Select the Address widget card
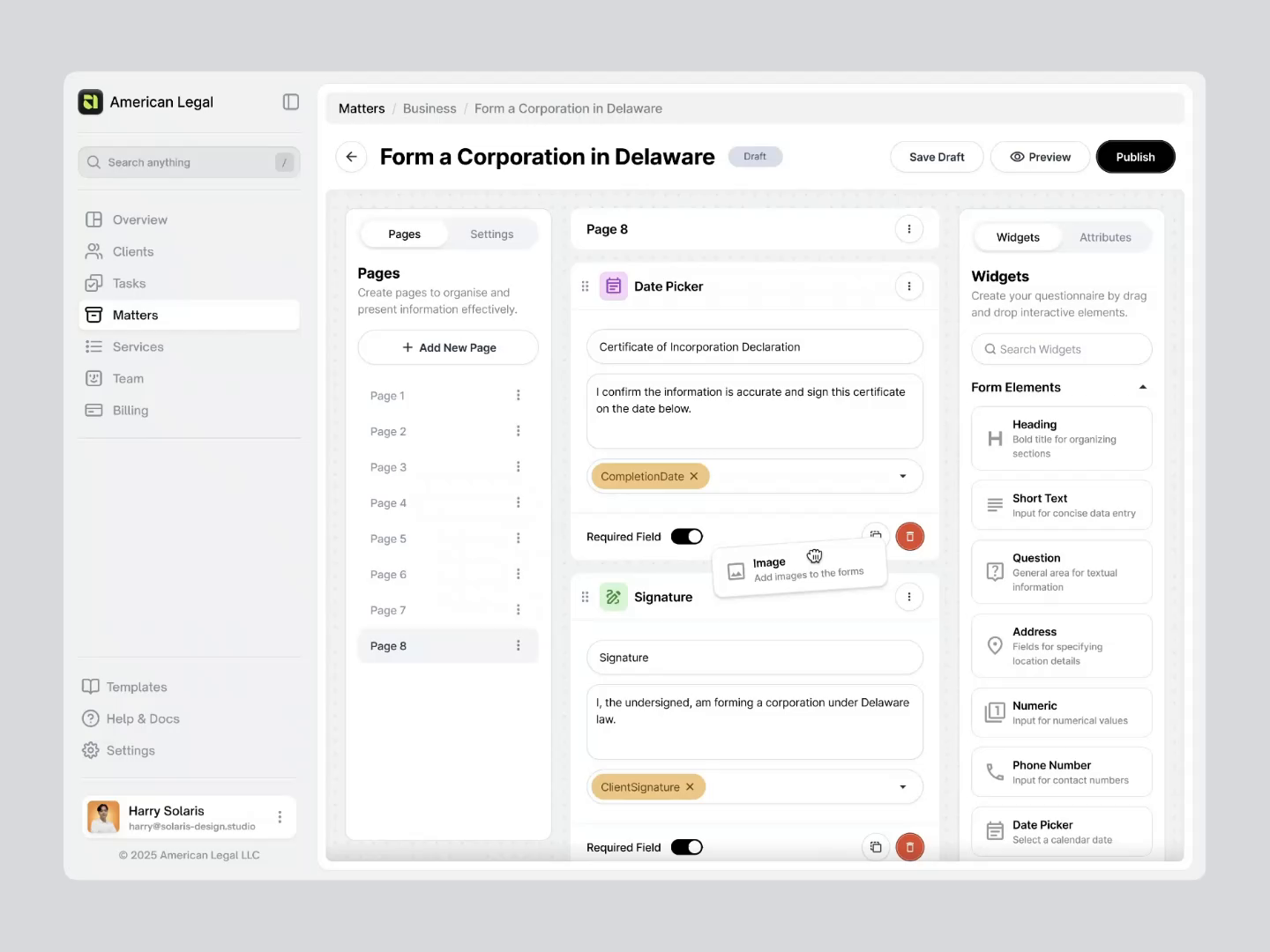 [x=1062, y=646]
